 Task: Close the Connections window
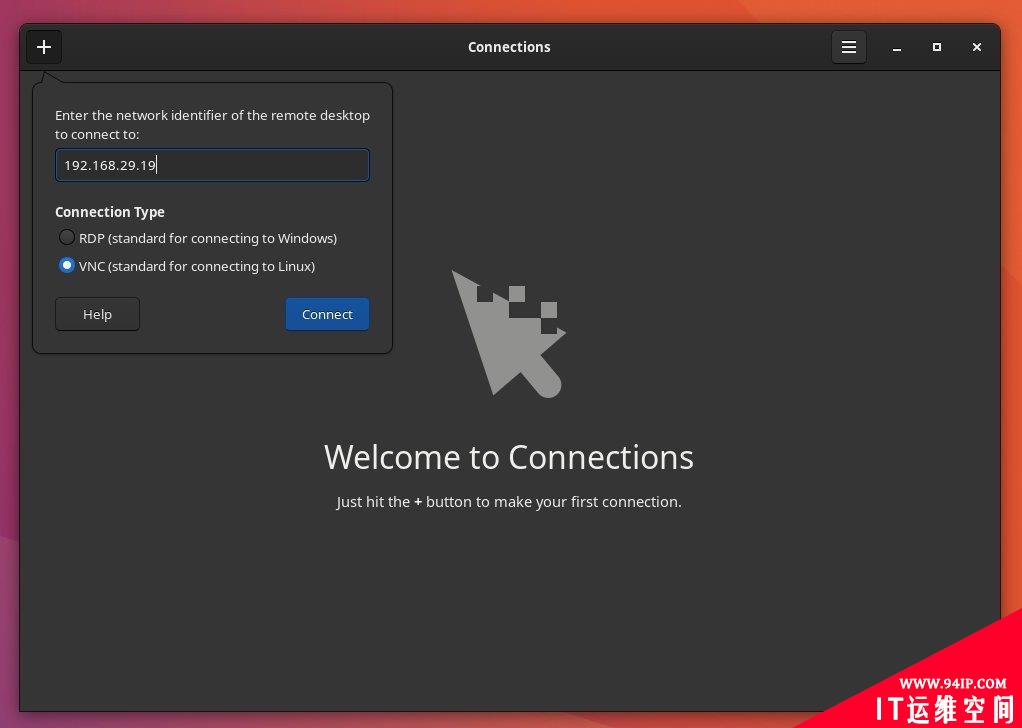(976, 47)
